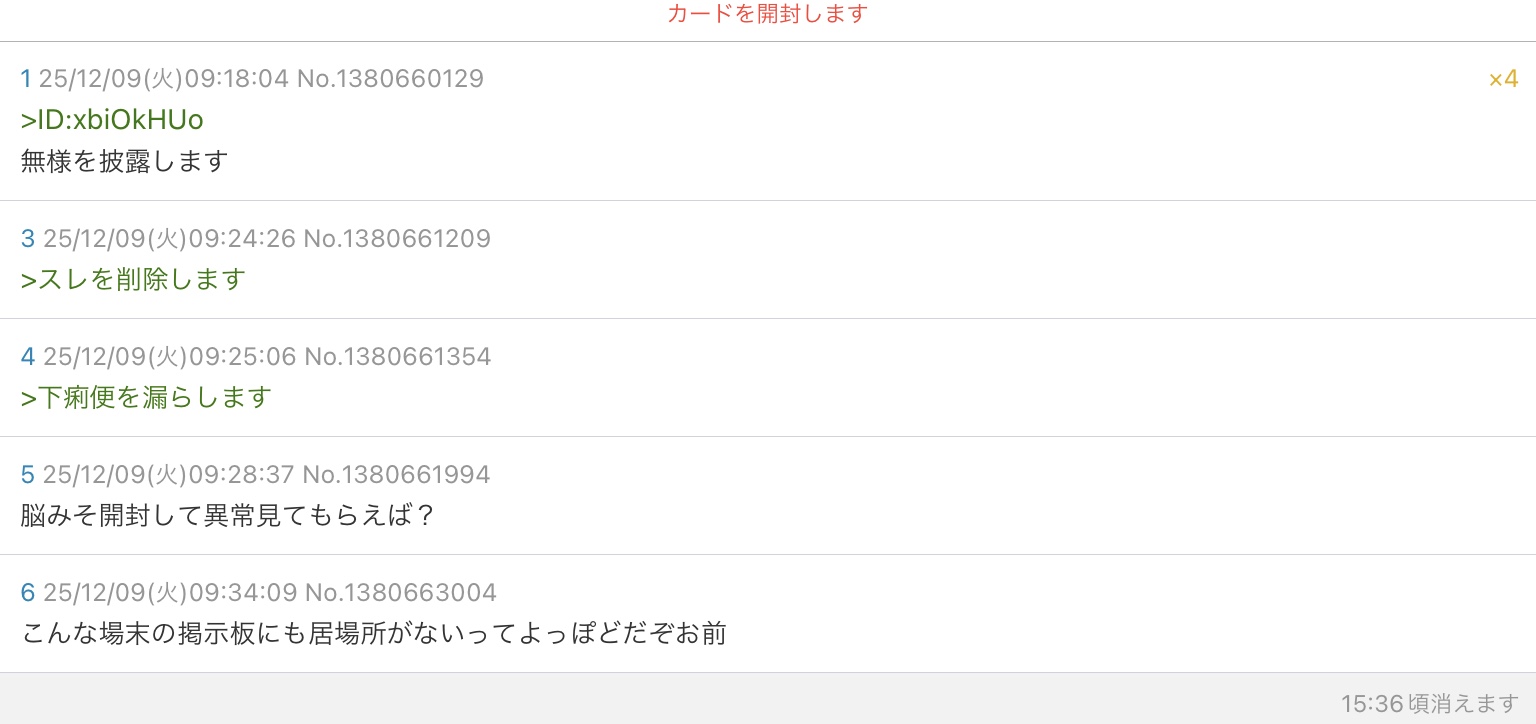Click the green quoted line in post 4
1536x724 pixels.
(x=146, y=397)
